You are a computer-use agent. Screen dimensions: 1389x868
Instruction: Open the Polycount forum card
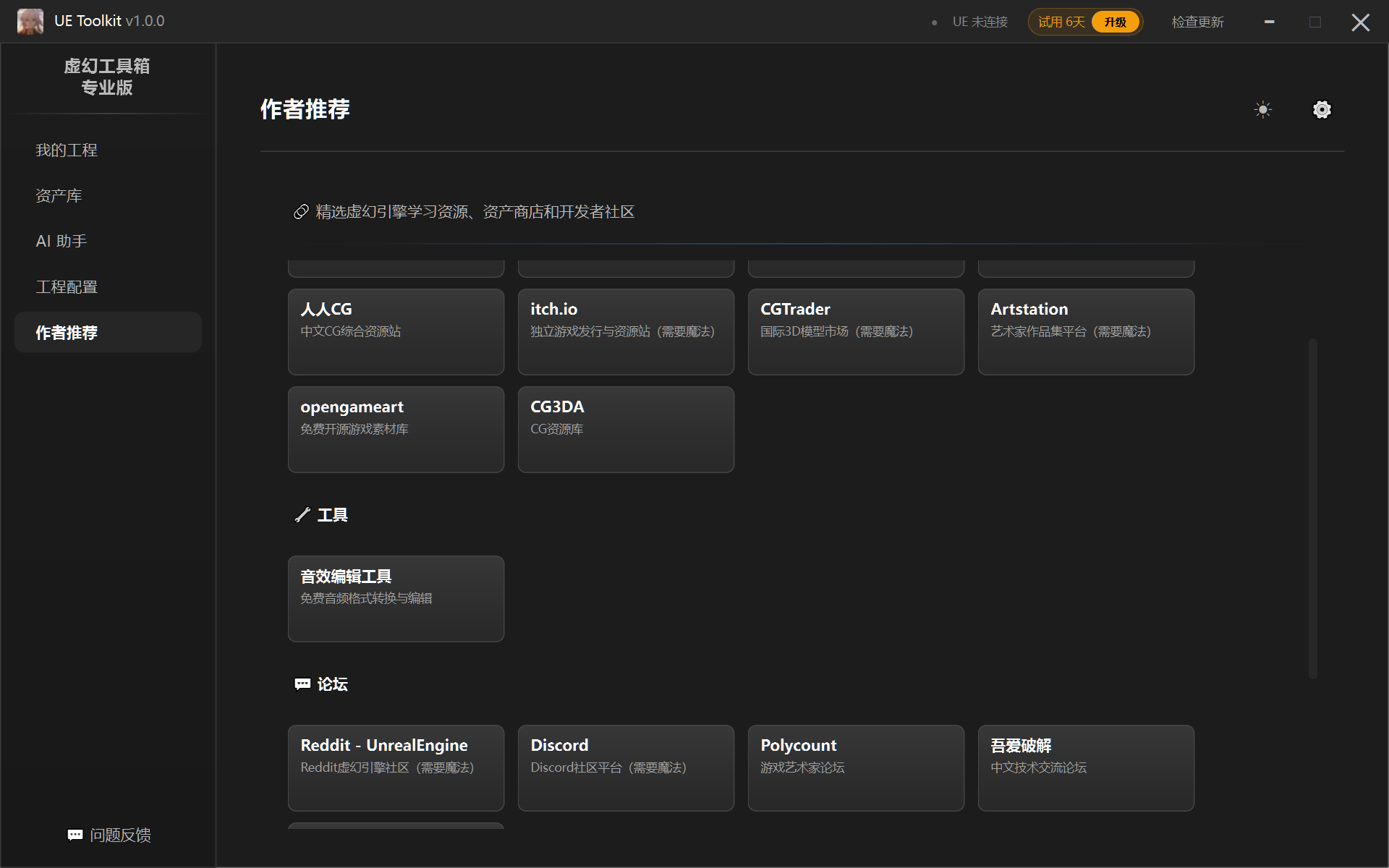tap(855, 767)
